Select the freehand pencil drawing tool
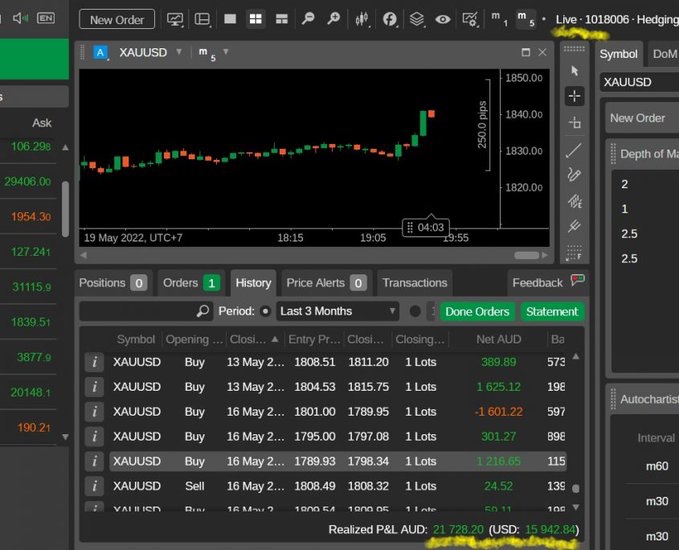Image resolution: width=679 pixels, height=550 pixels. click(x=574, y=175)
